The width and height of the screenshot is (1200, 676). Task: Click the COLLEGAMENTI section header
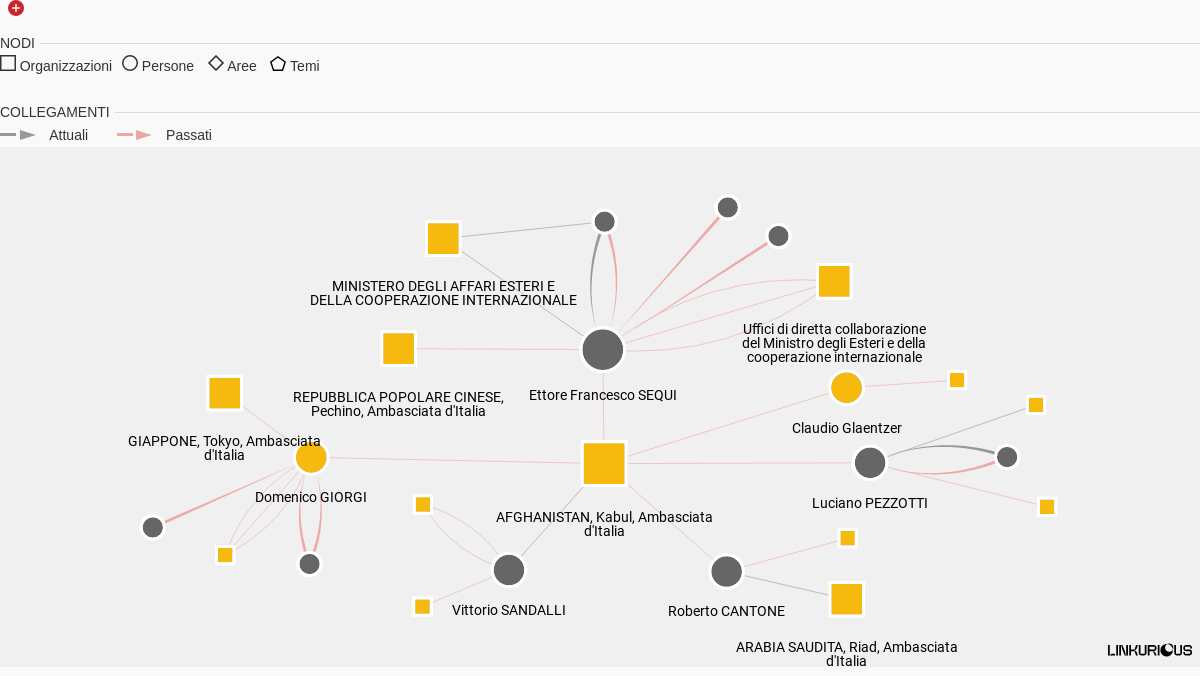[55, 112]
